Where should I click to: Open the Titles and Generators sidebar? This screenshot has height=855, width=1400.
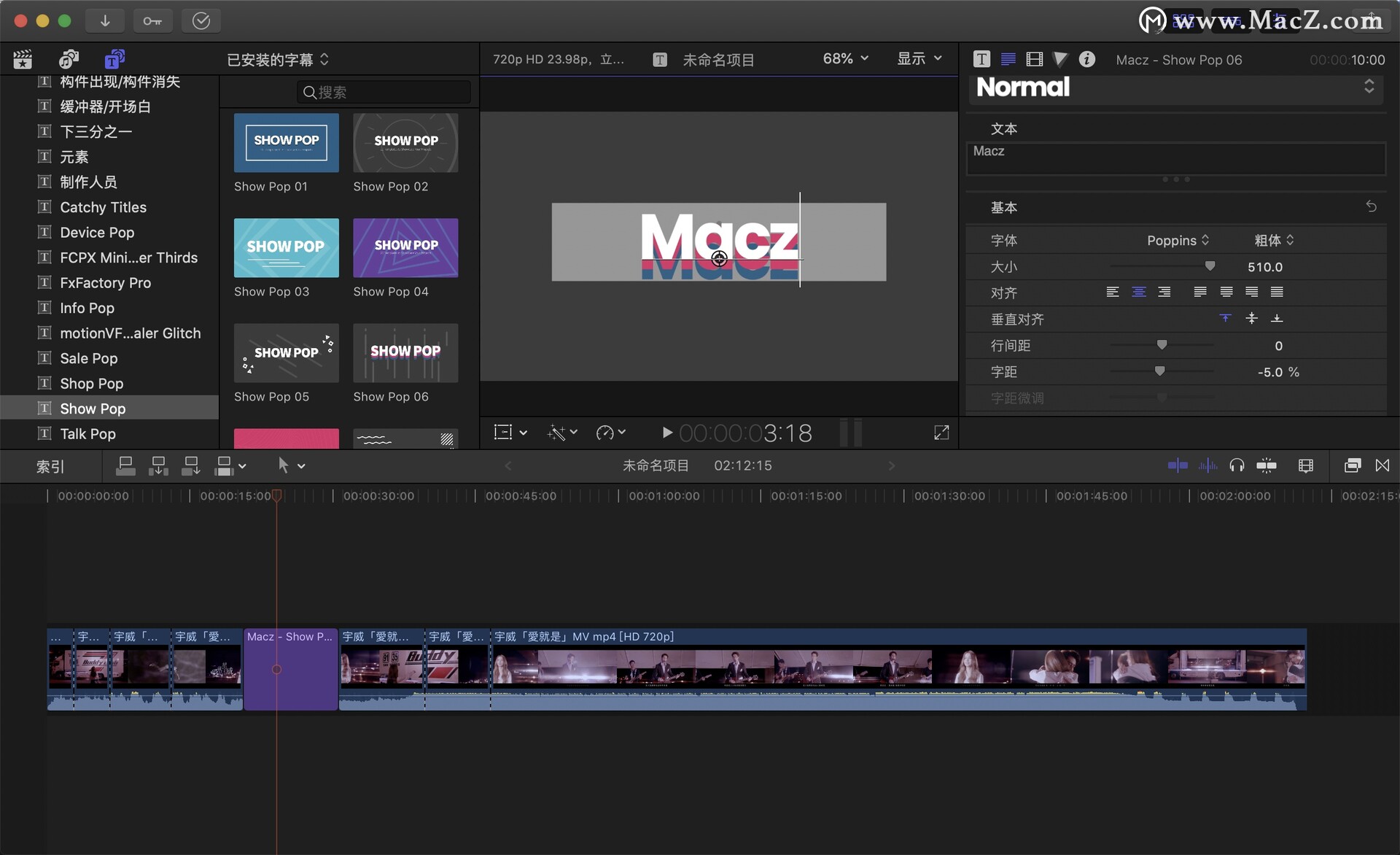click(x=114, y=59)
